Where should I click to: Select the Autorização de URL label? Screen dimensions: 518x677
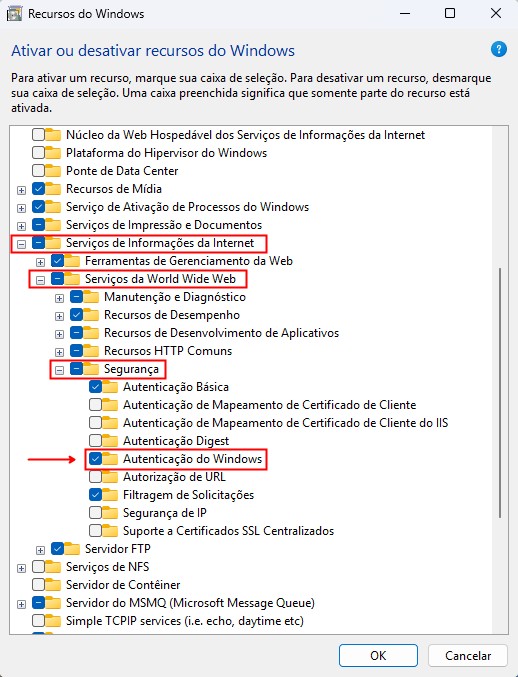click(174, 477)
